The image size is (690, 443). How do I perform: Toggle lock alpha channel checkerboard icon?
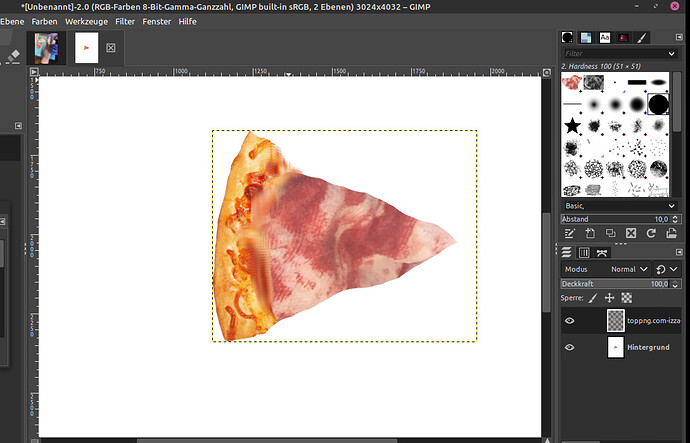click(627, 298)
